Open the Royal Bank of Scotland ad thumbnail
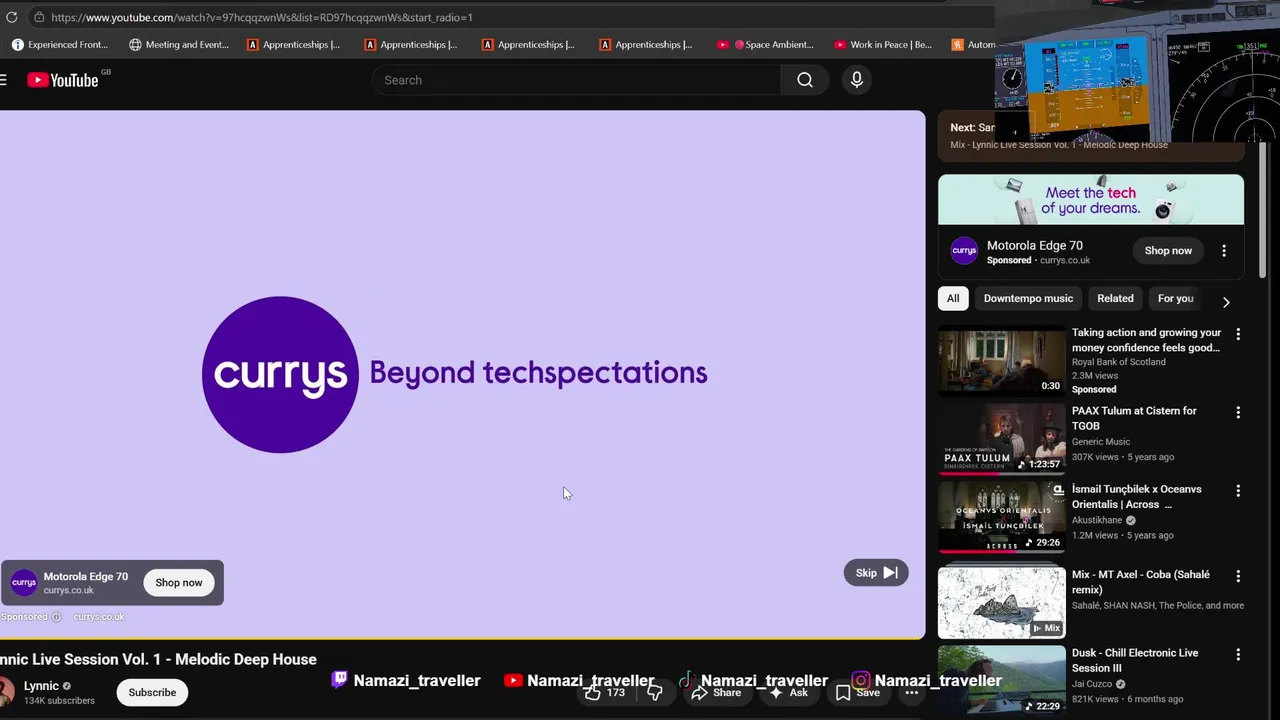This screenshot has height=720, width=1280. click(x=1002, y=361)
